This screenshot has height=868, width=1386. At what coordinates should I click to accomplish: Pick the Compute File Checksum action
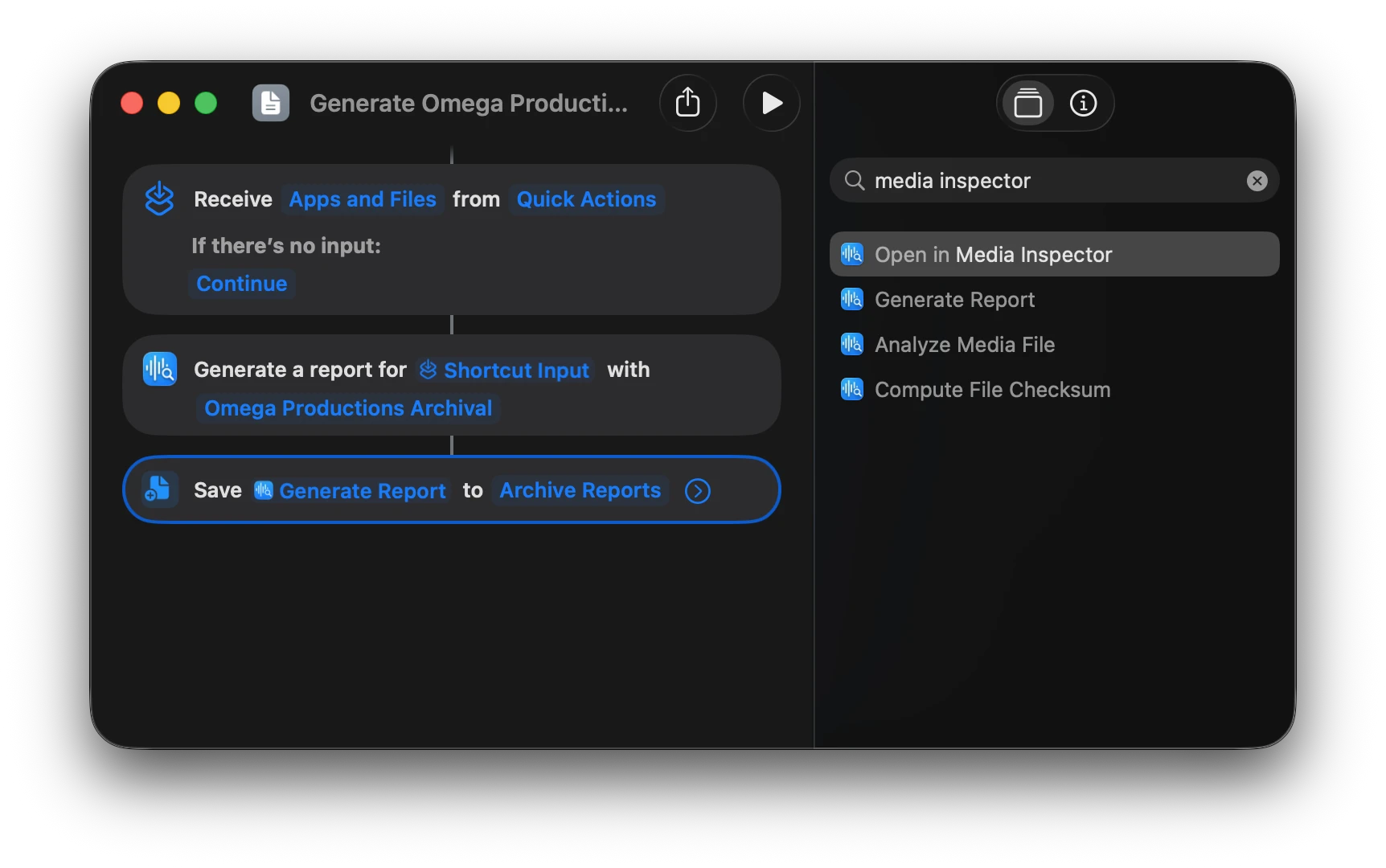point(1054,389)
